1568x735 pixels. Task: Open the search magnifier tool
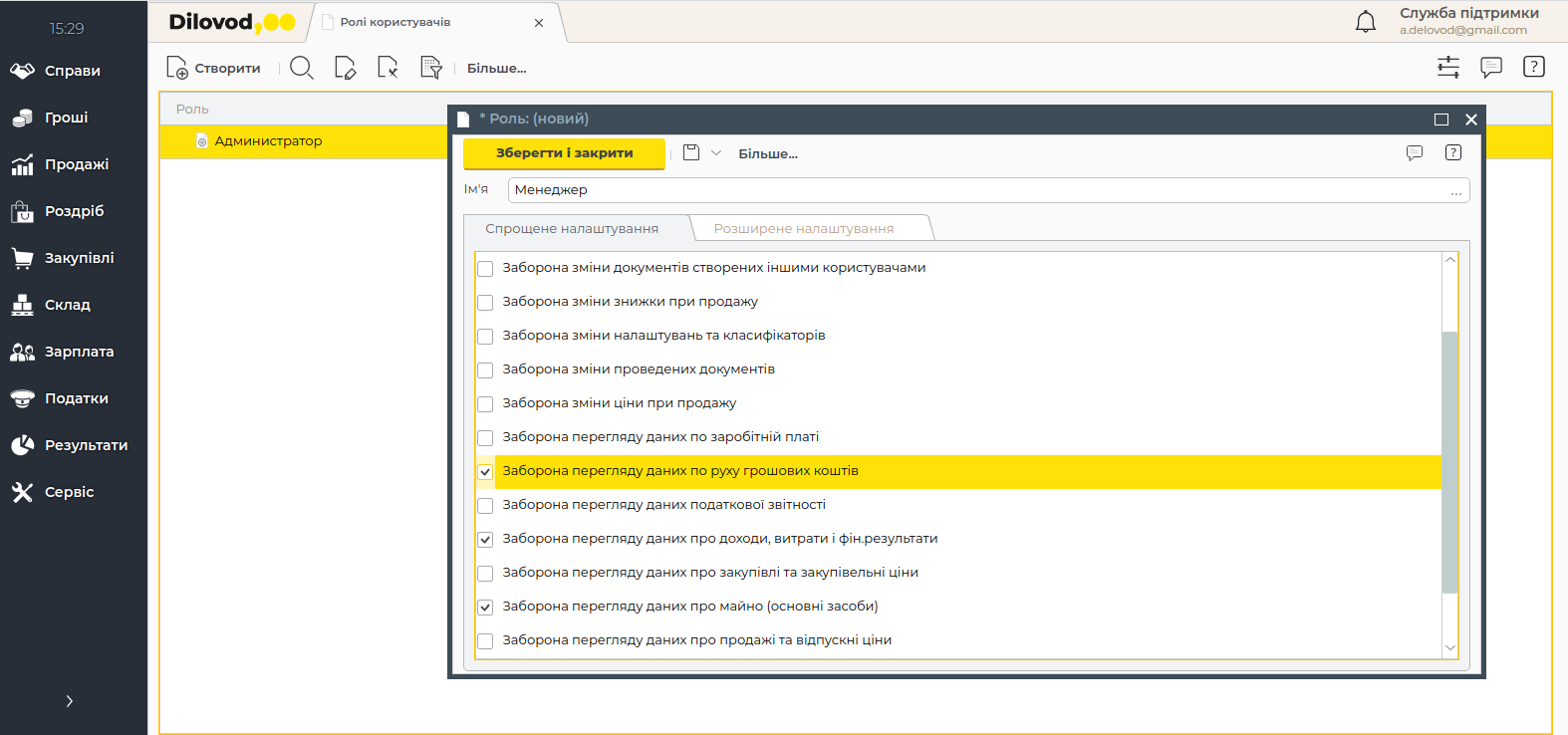(x=302, y=68)
